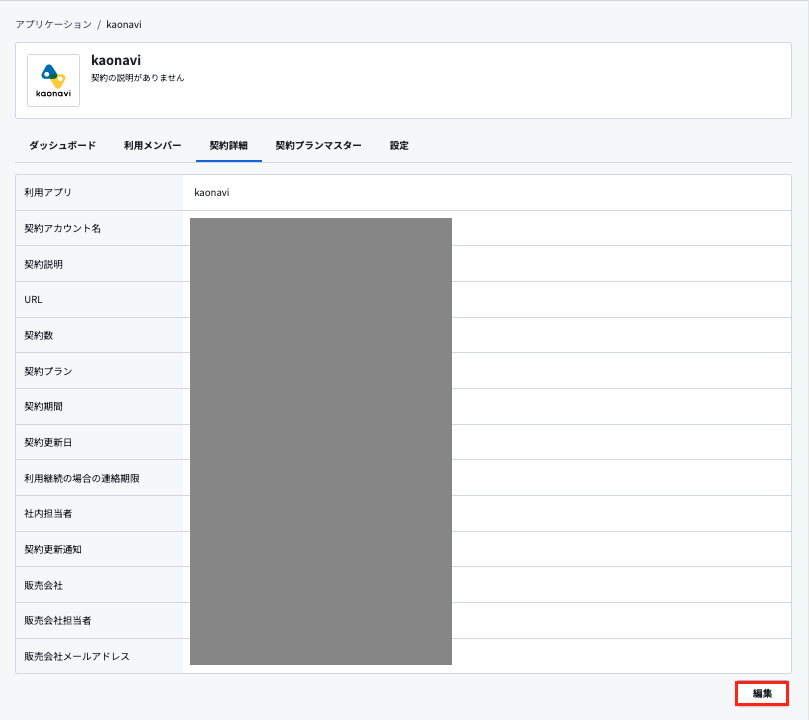Viewport: 809px width, 720px height.
Task: Select the URL row label
Action: (33, 300)
